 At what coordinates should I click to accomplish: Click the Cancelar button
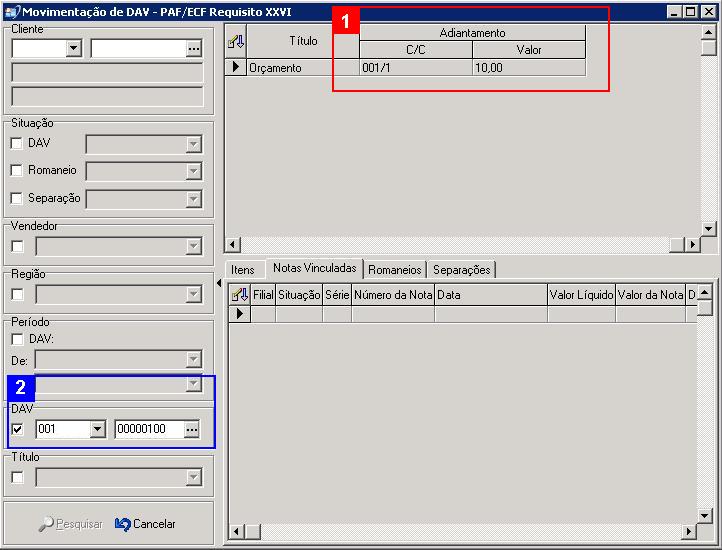[145, 524]
